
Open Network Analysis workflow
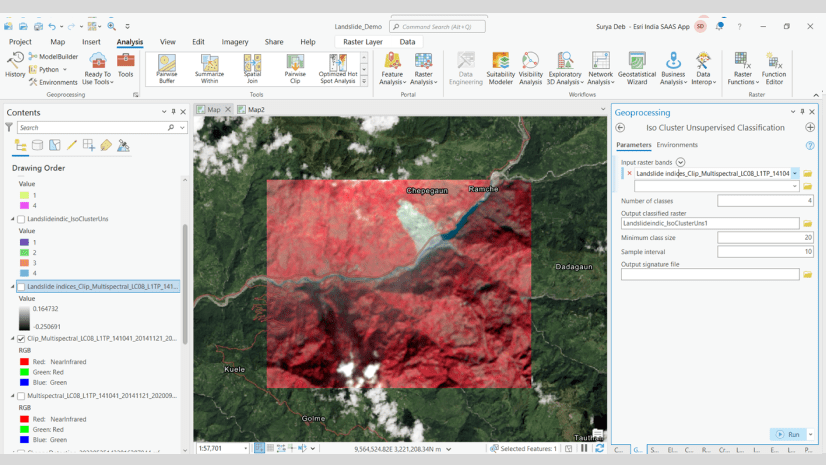pyautogui.click(x=600, y=68)
